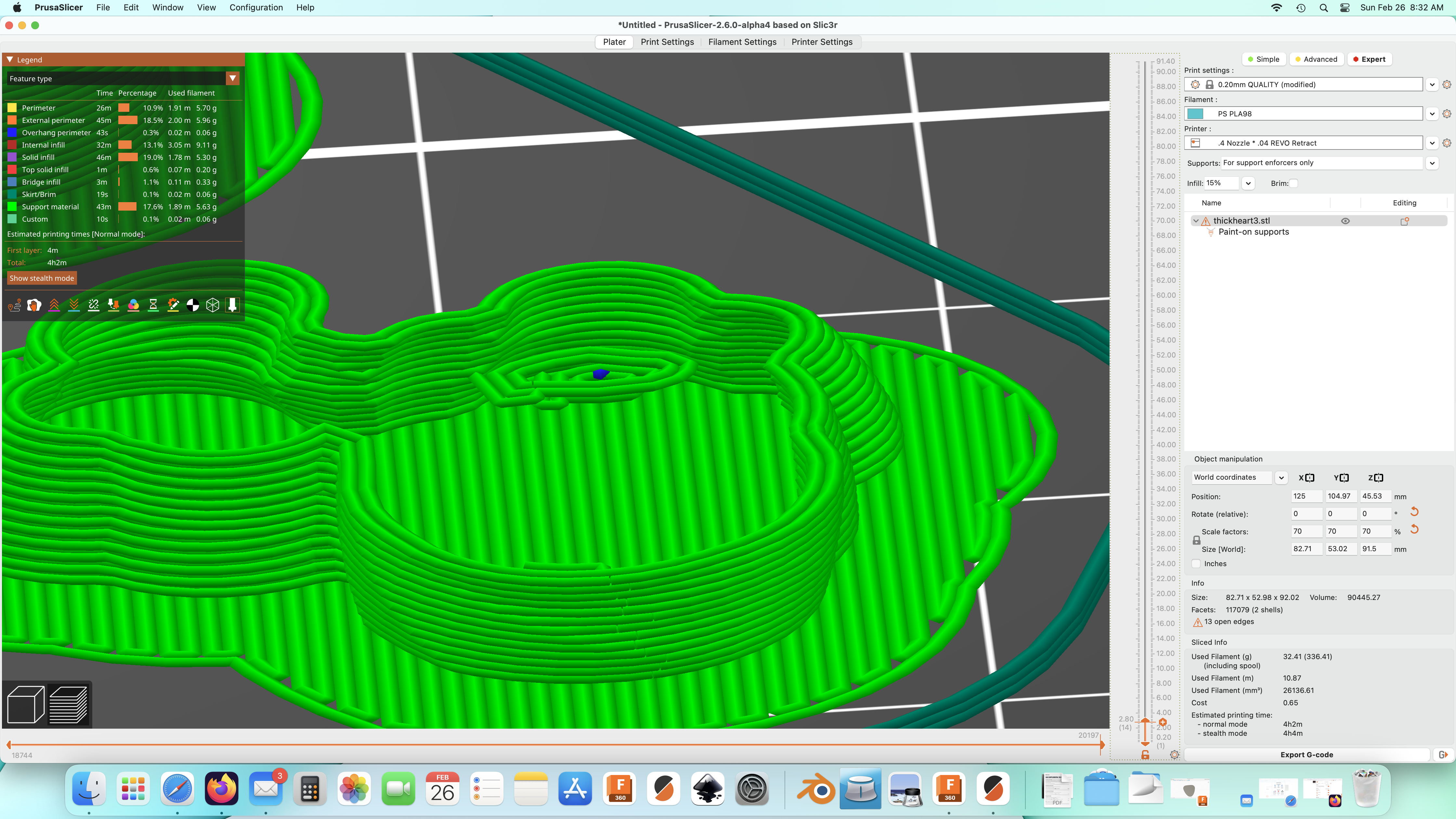Toggle color changes icon with overlapping circles
The width and height of the screenshot is (1456, 819).
(133, 305)
